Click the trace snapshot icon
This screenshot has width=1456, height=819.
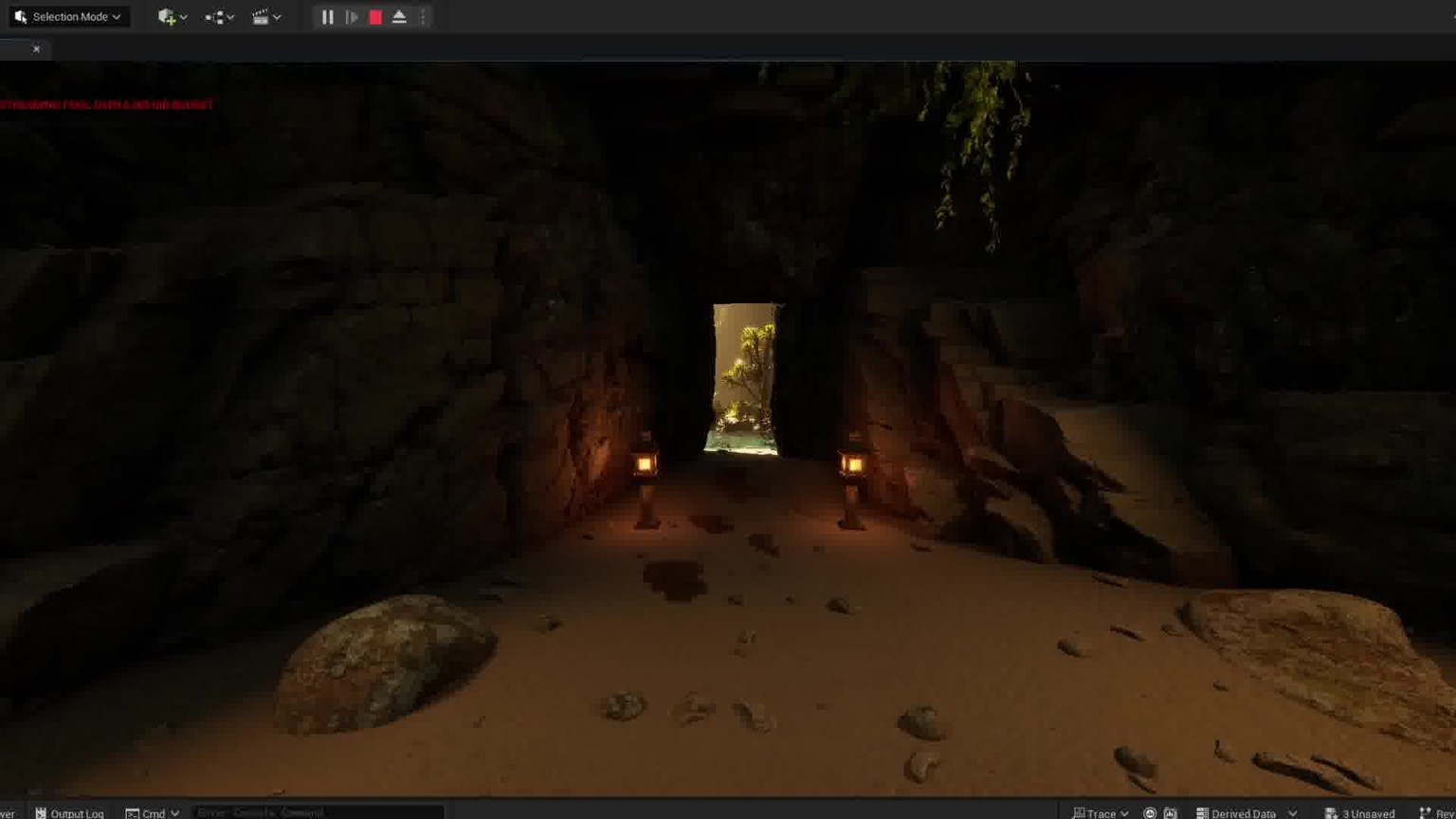(1171, 813)
